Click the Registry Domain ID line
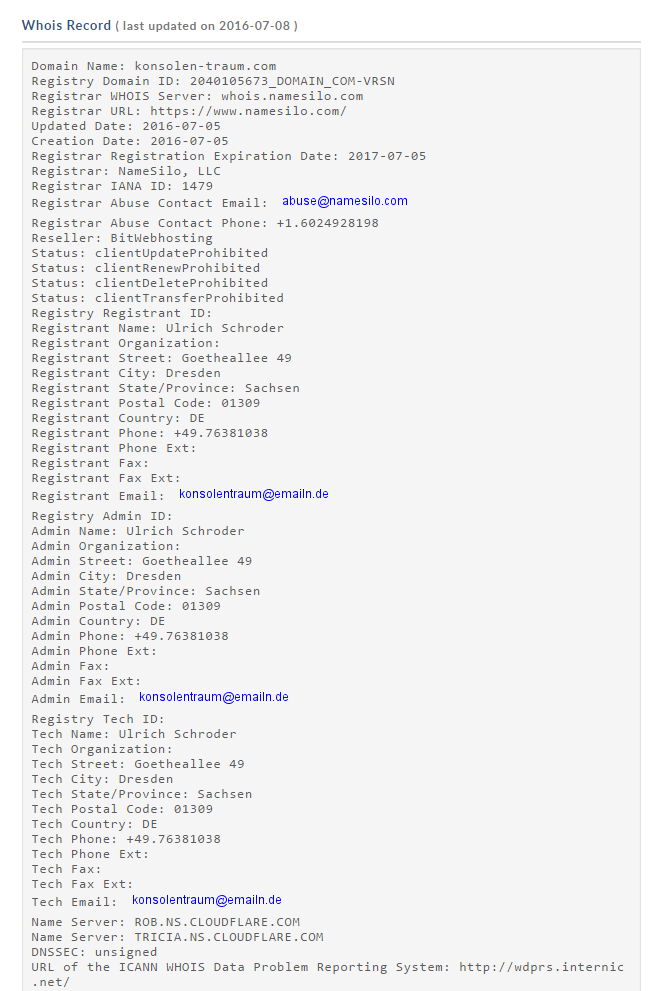Screen dimensions: 666x991 pyautogui.click(x=213, y=81)
